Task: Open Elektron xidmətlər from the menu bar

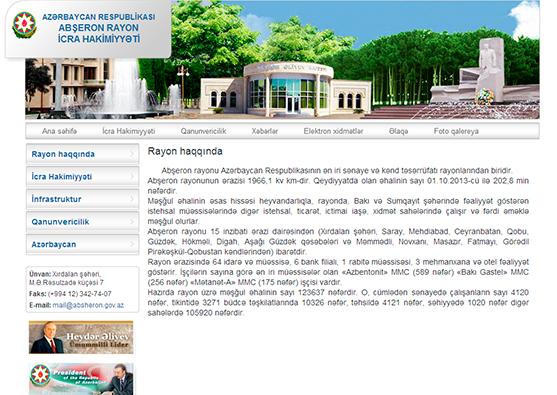Action: (x=333, y=131)
